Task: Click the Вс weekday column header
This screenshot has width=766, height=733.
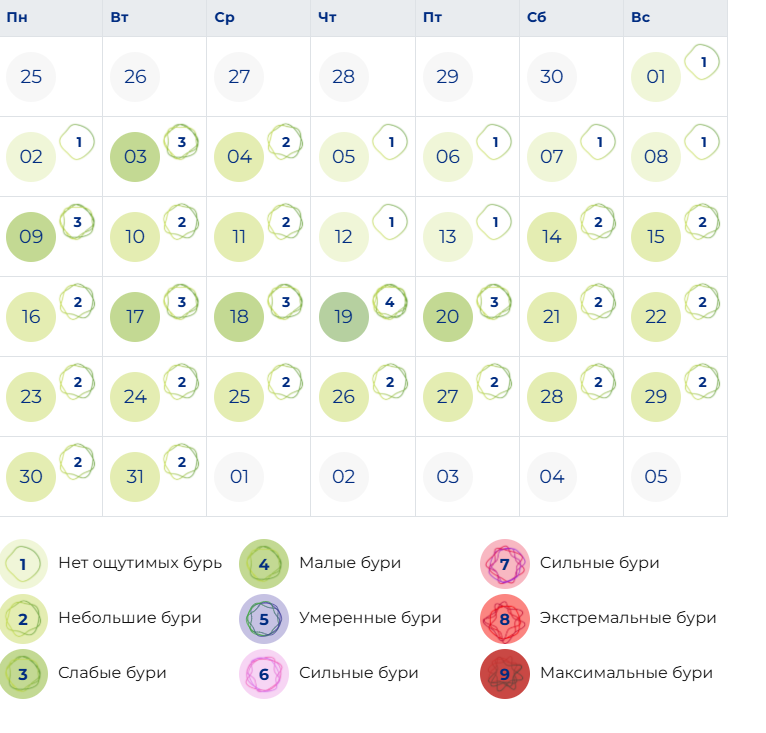Action: [641, 18]
